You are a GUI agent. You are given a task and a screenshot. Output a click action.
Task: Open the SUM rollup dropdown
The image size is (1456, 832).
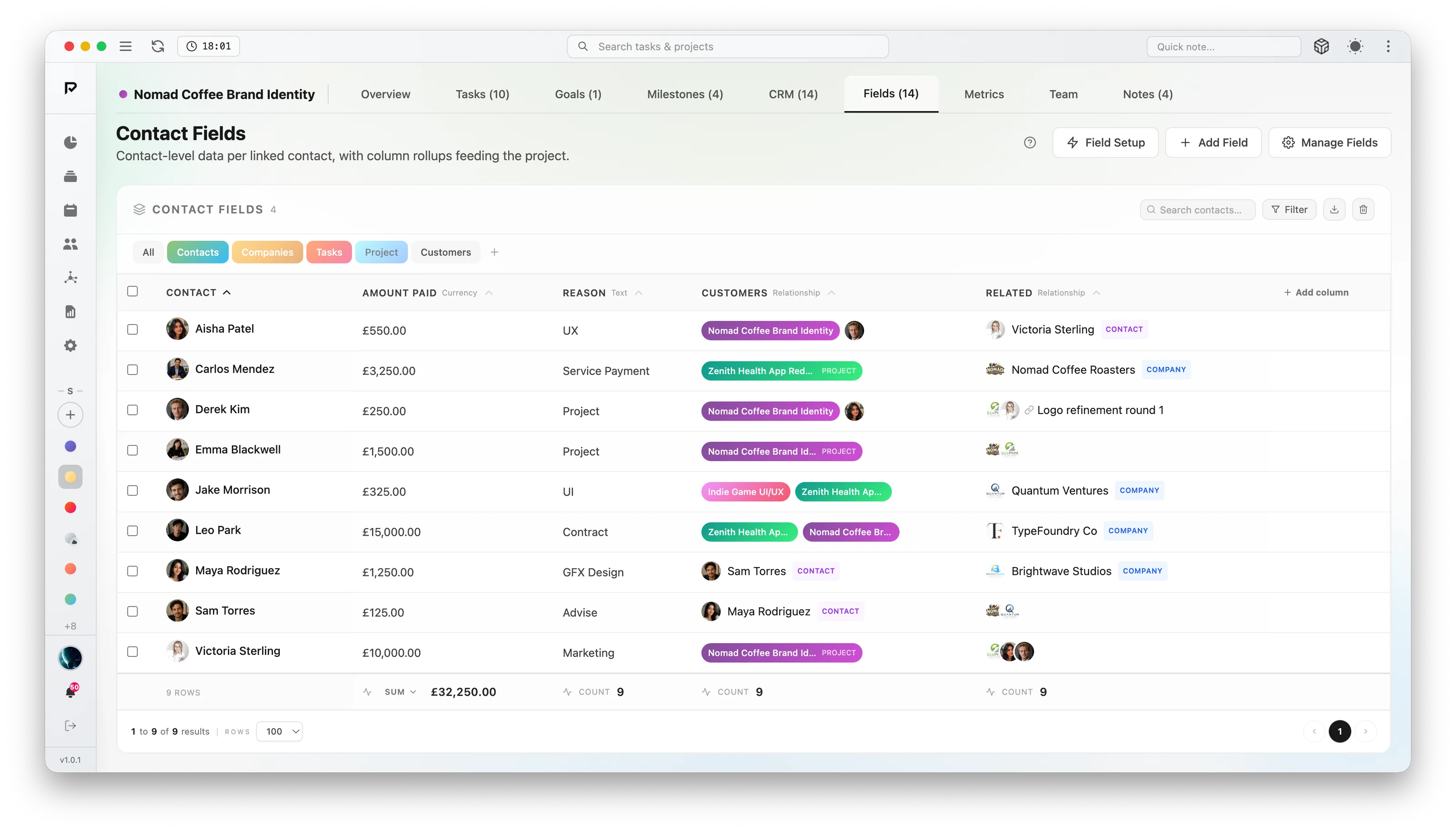pos(400,692)
